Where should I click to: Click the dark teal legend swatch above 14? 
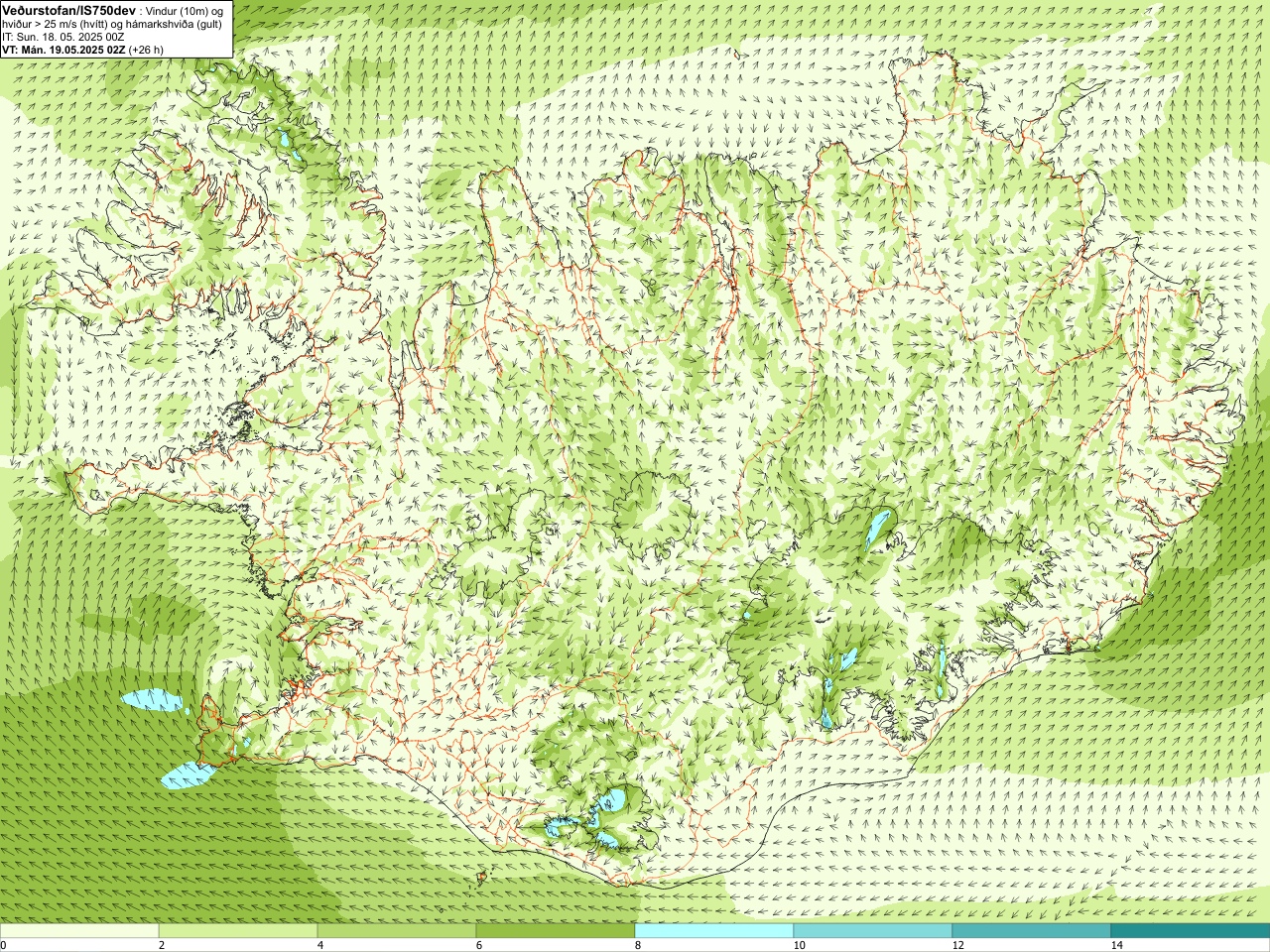click(x=1191, y=931)
